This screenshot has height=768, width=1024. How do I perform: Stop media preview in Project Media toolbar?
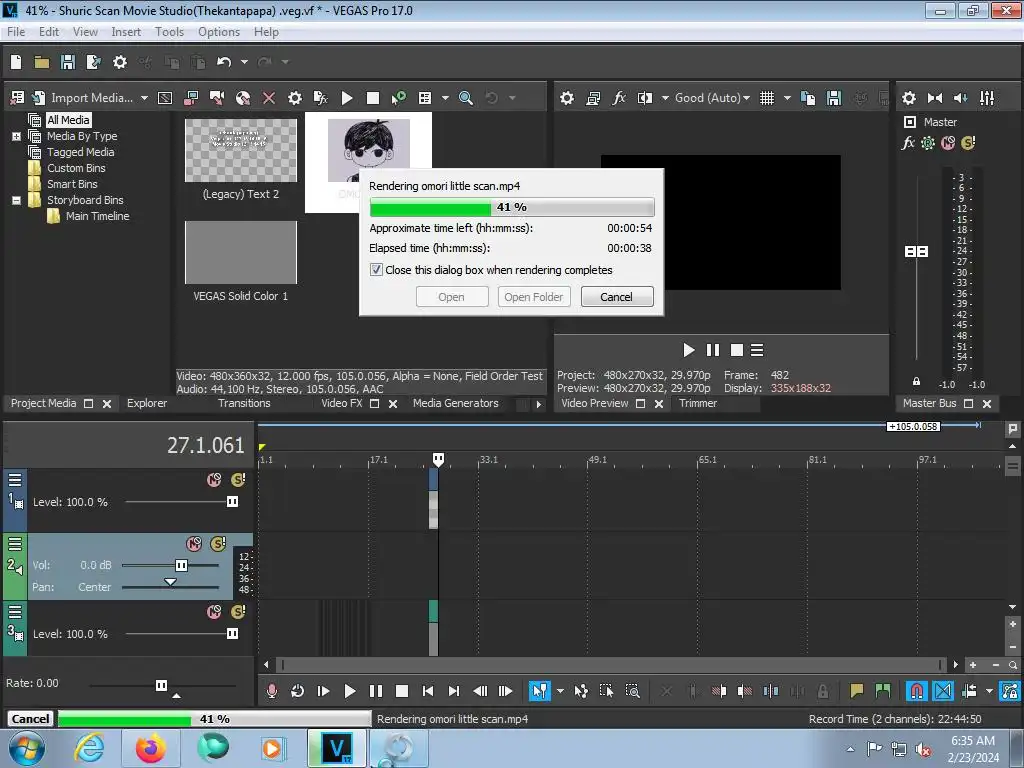pos(373,98)
